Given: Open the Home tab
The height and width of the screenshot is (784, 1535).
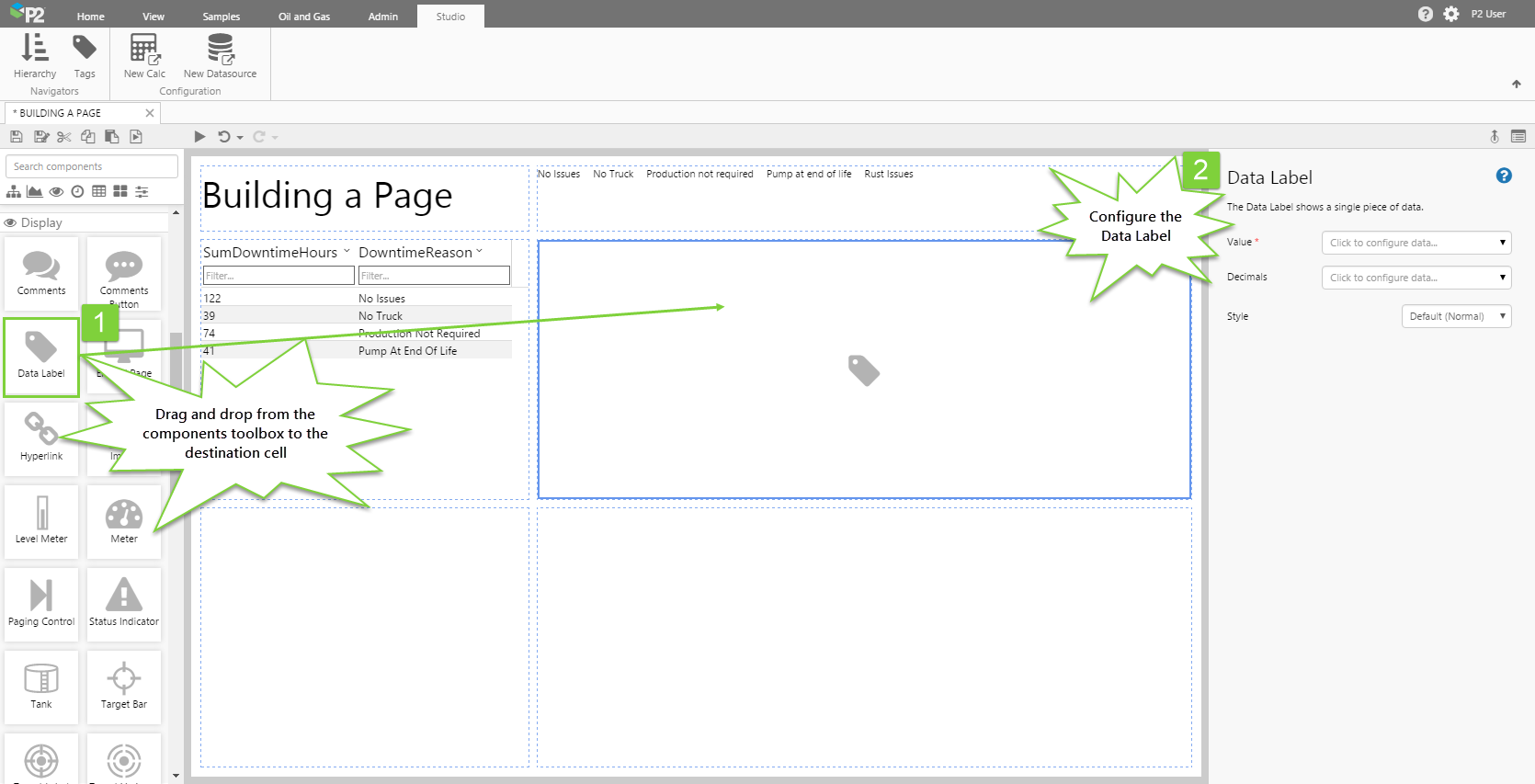Looking at the screenshot, I should 91,17.
